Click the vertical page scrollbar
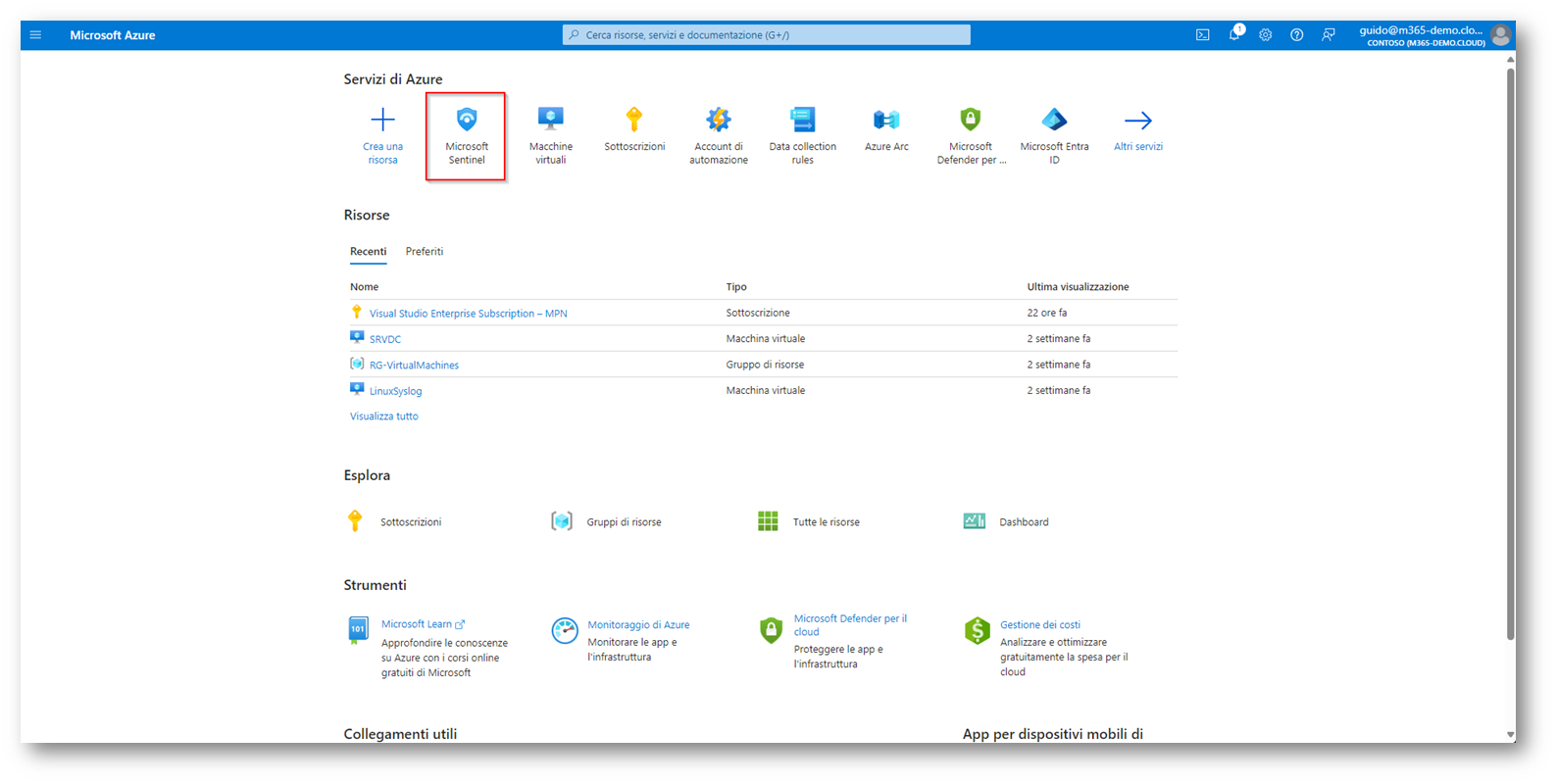Screen dimensions: 1557x784 pyautogui.click(x=1510, y=353)
